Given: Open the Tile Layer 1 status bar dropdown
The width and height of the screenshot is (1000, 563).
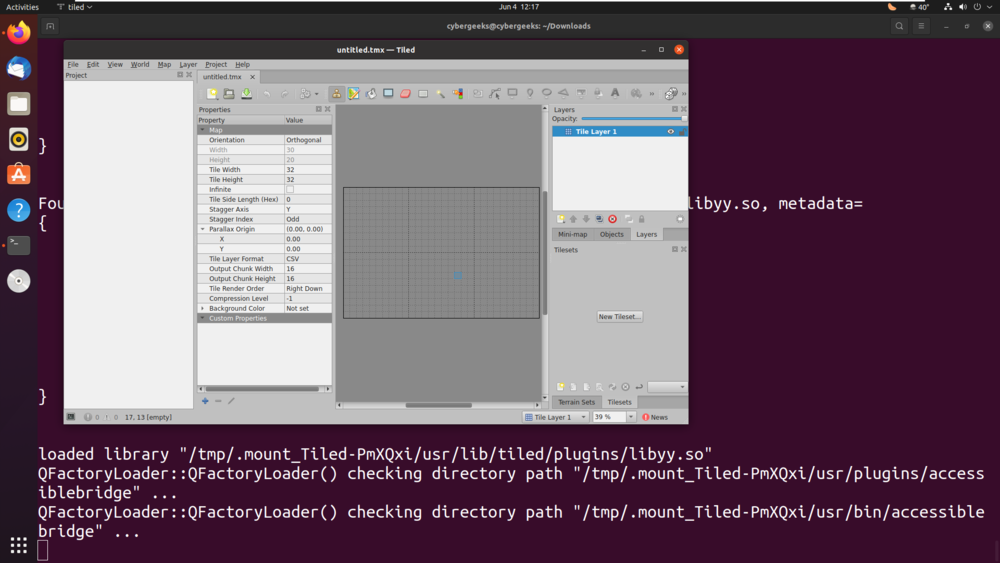Looking at the screenshot, I should 555,417.
